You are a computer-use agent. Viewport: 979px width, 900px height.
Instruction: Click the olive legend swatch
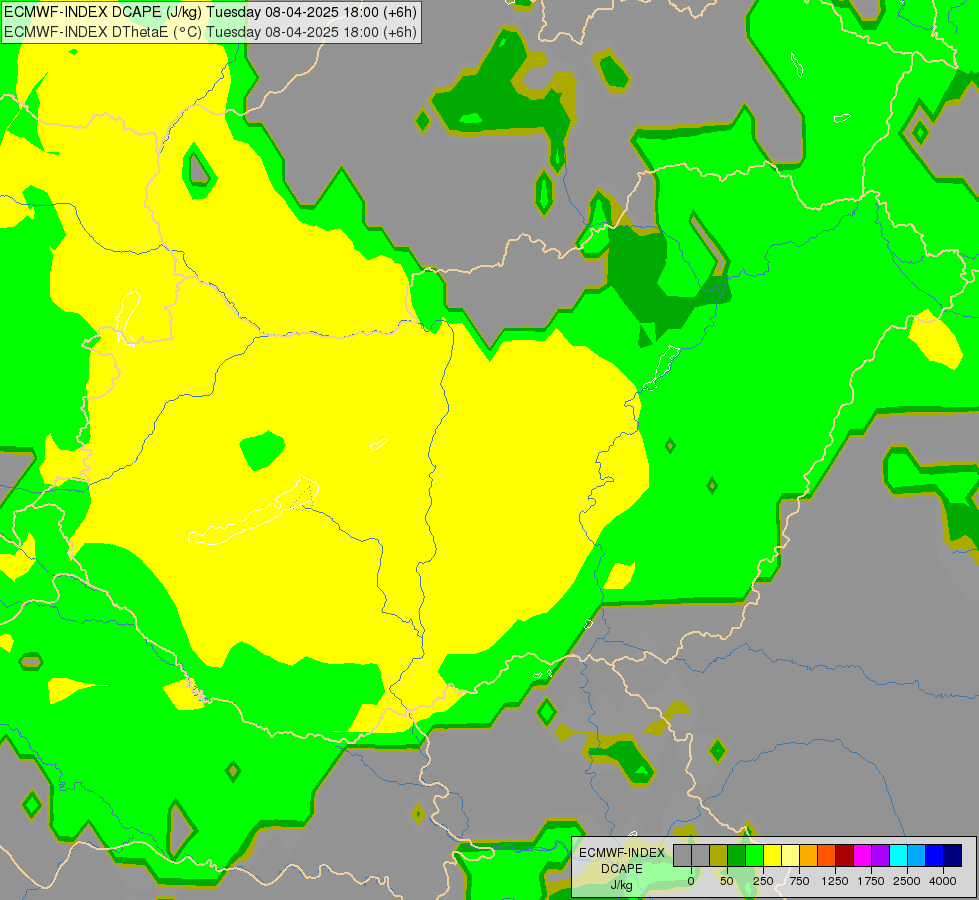click(719, 856)
